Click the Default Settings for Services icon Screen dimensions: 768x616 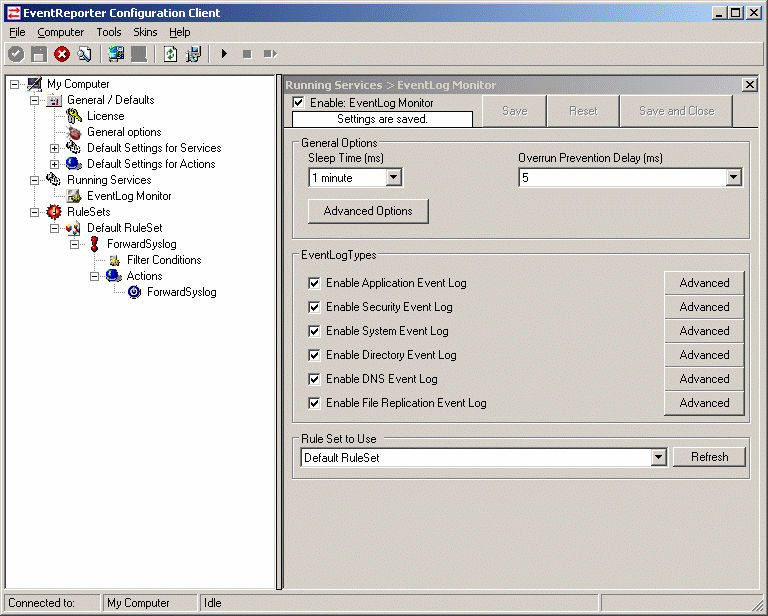coord(74,148)
